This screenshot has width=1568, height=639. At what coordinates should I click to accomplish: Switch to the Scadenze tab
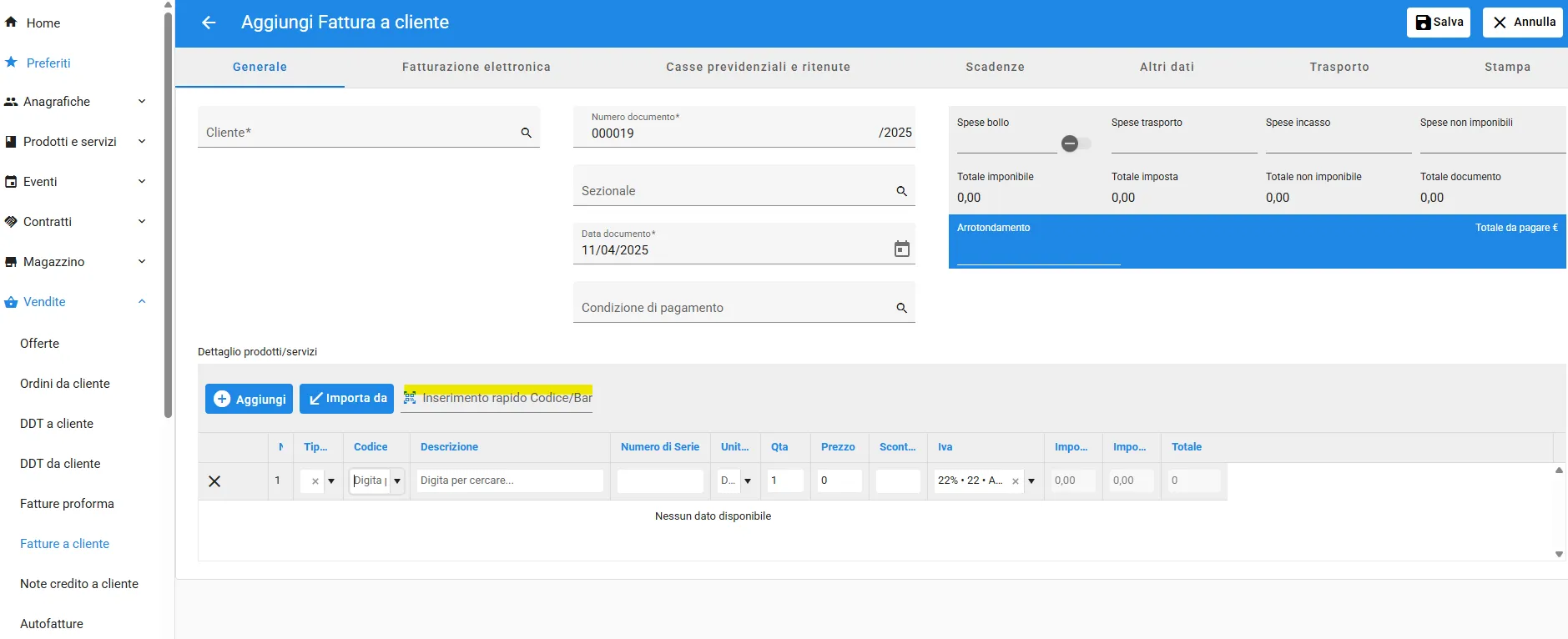point(995,67)
